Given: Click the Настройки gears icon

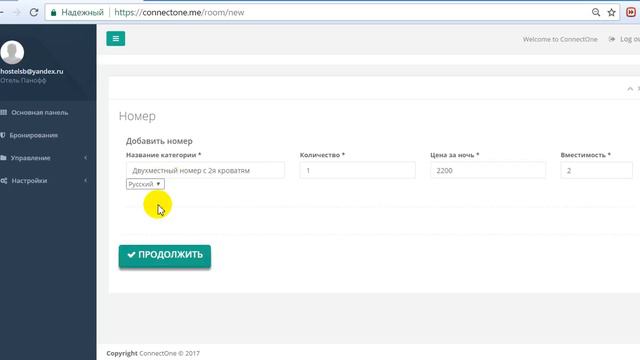Looking at the screenshot, I should tap(4, 180).
